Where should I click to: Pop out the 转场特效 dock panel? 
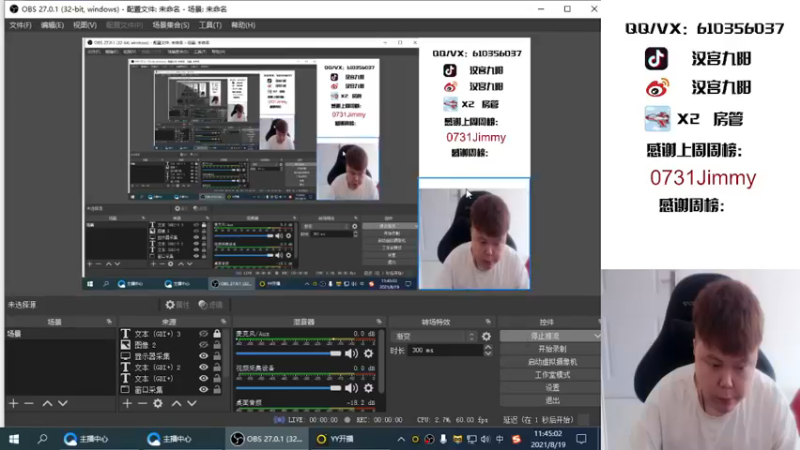click(x=488, y=322)
